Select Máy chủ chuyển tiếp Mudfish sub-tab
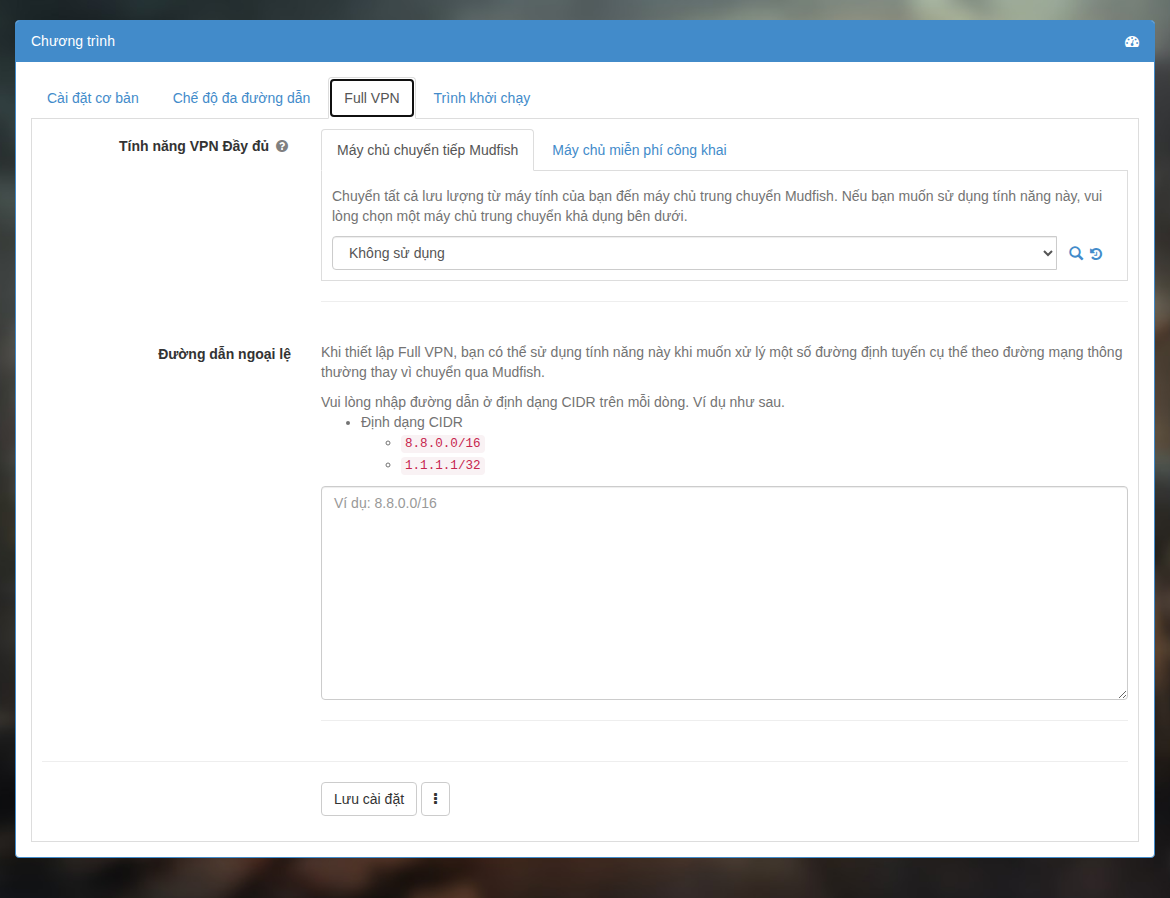 pos(427,150)
